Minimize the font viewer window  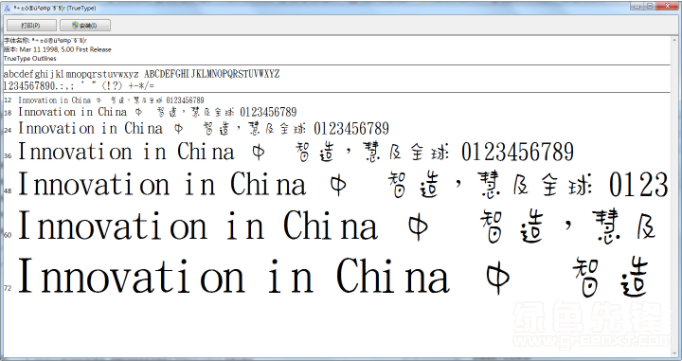637,6
